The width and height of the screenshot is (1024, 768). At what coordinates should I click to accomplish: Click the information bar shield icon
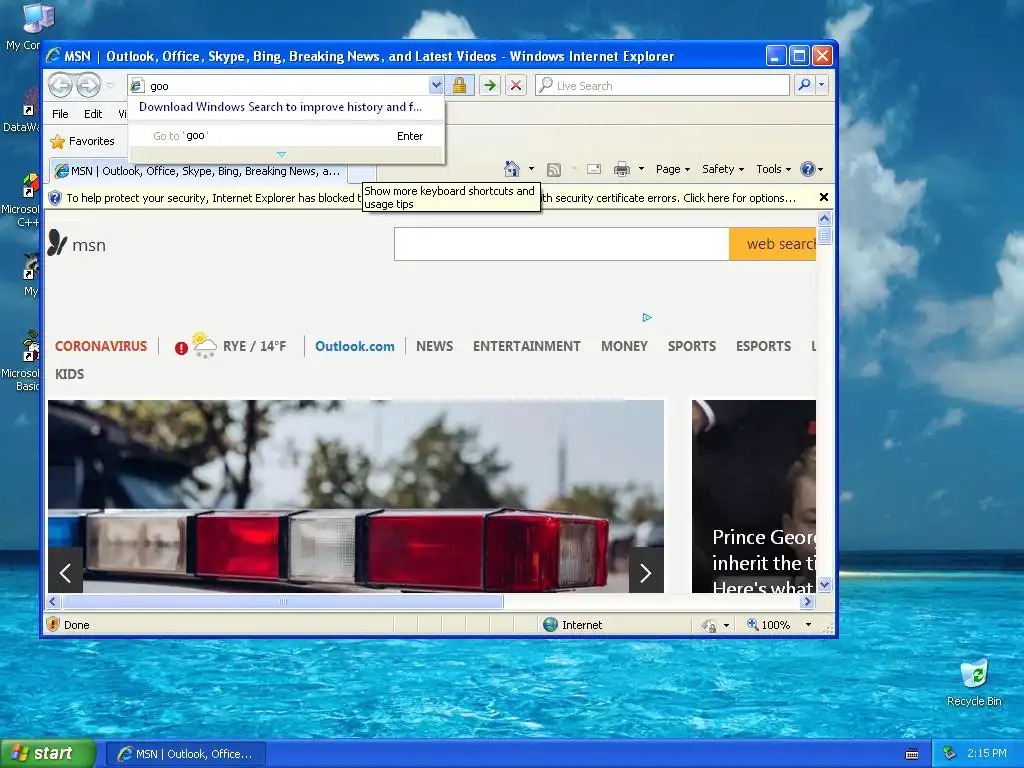(56, 198)
